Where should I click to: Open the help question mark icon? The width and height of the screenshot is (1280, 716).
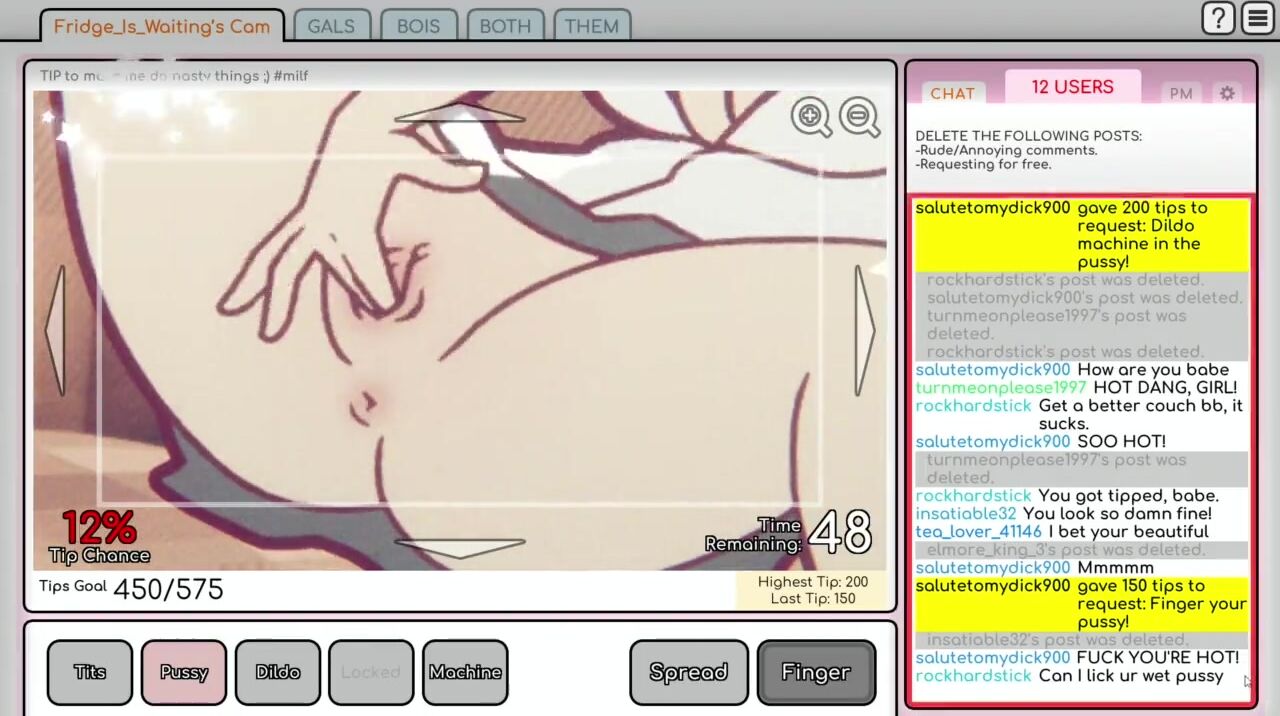[x=1218, y=18]
